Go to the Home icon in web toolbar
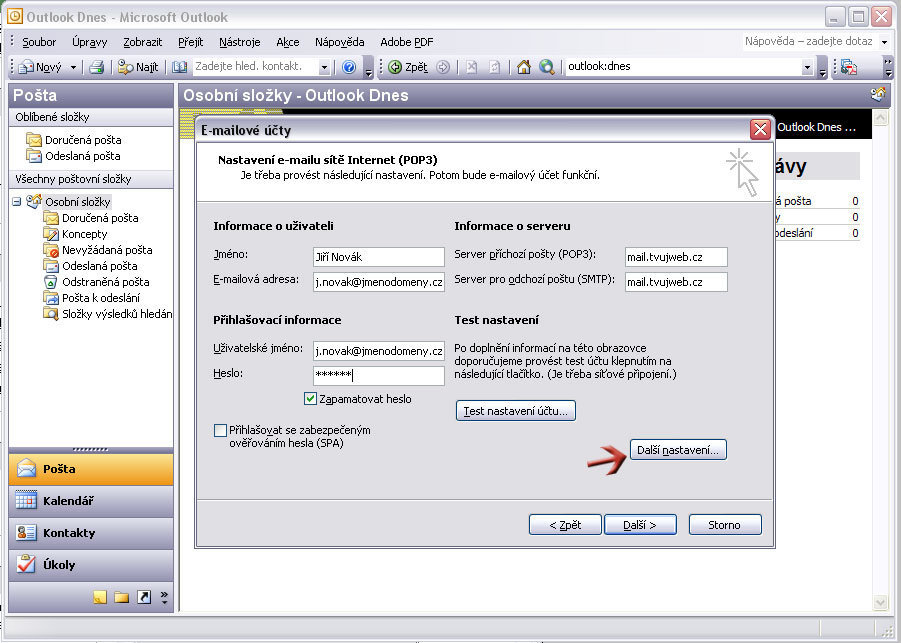901x643 pixels. [523, 67]
